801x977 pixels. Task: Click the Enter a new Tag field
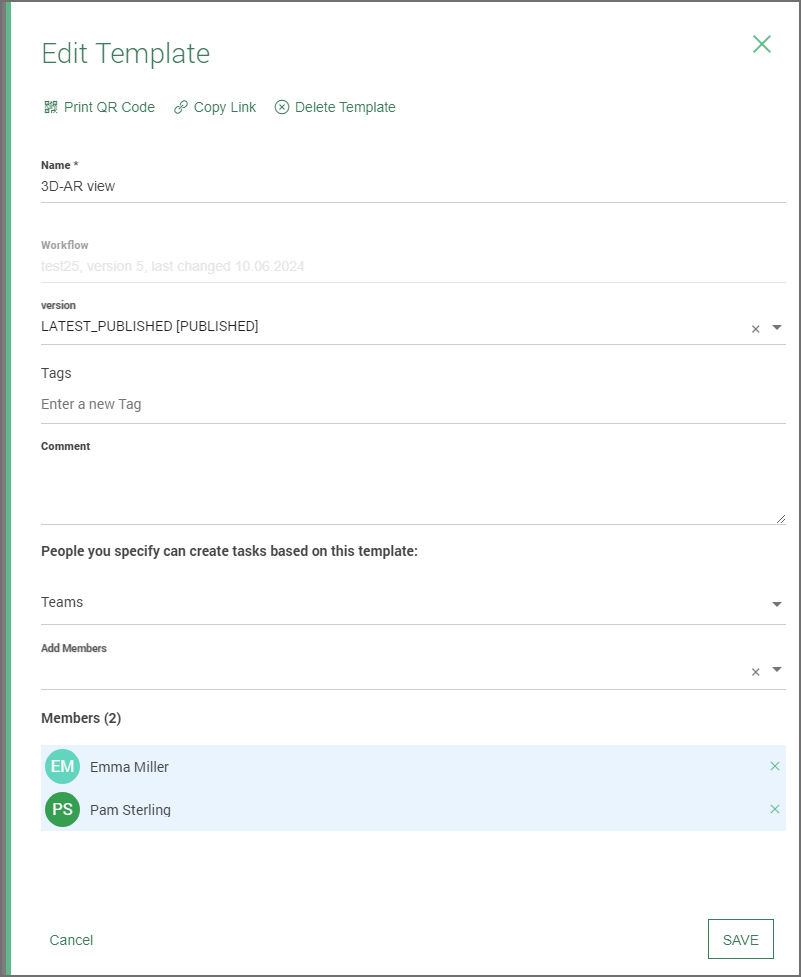pos(400,404)
